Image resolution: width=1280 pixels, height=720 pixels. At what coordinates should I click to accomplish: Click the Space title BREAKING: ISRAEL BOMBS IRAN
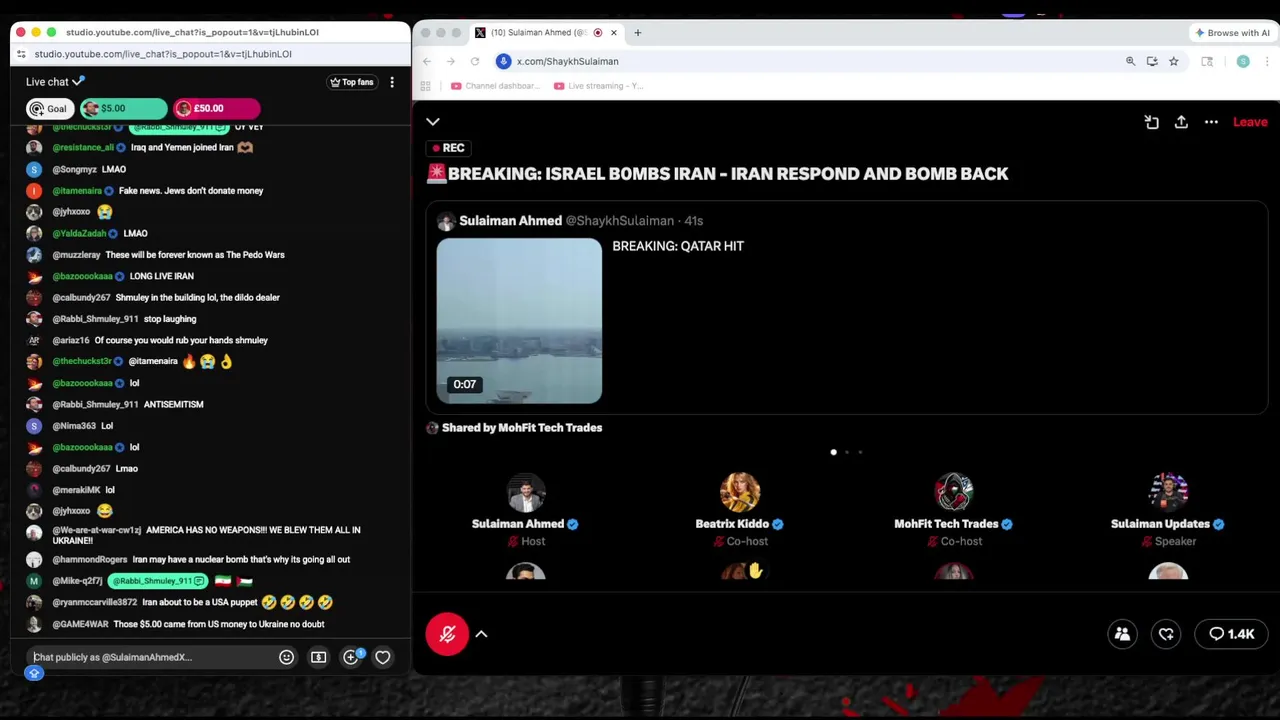tap(718, 174)
